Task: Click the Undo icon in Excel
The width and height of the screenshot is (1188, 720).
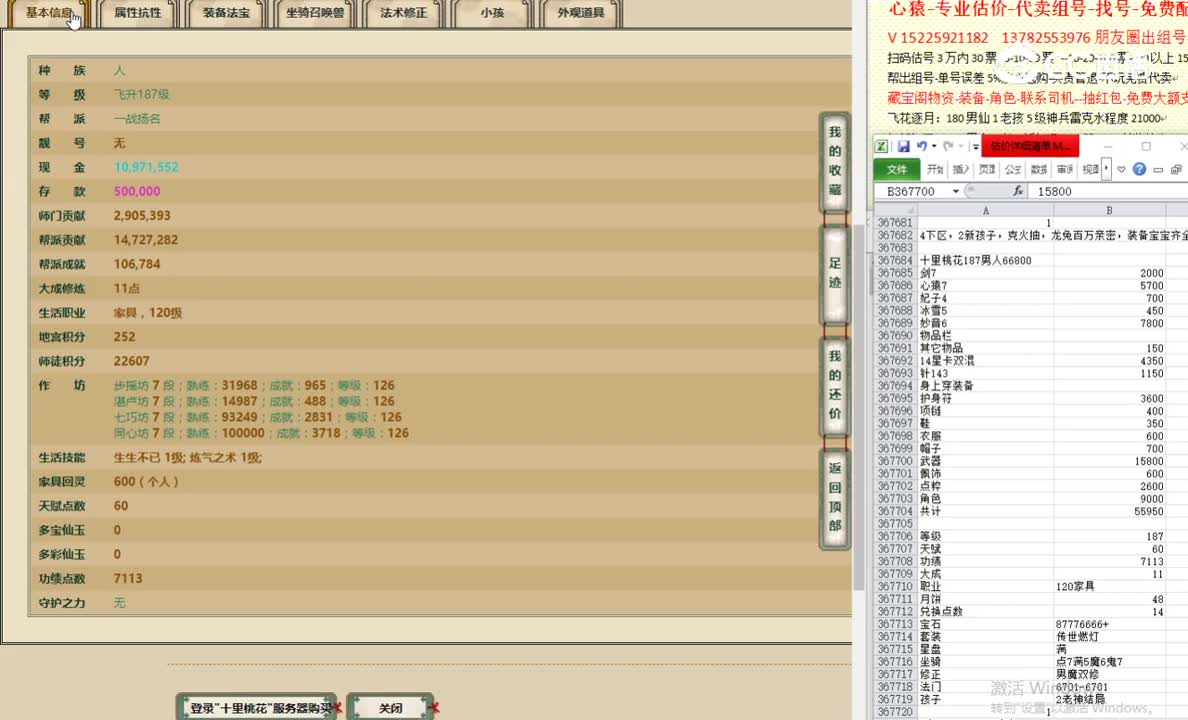Action: [921, 146]
